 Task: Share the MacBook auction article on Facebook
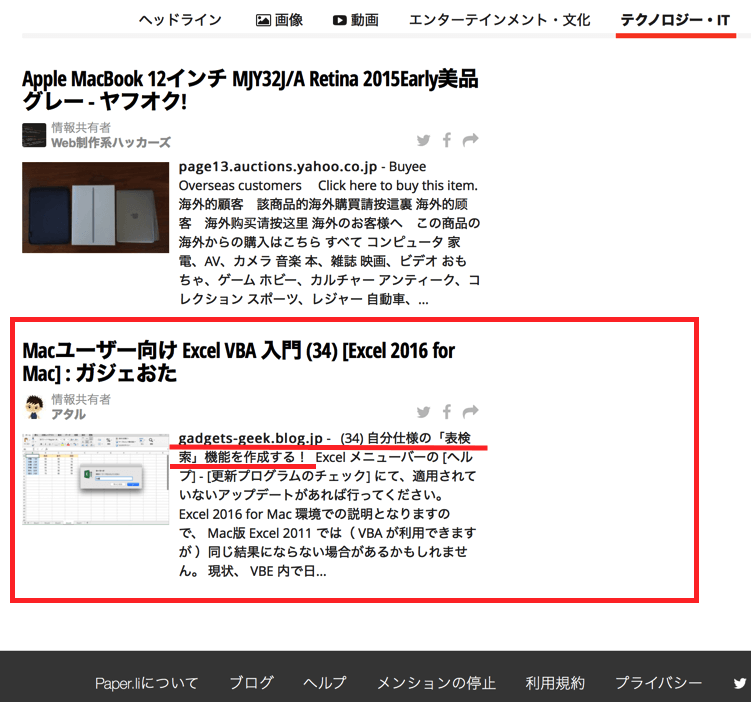coord(447,140)
